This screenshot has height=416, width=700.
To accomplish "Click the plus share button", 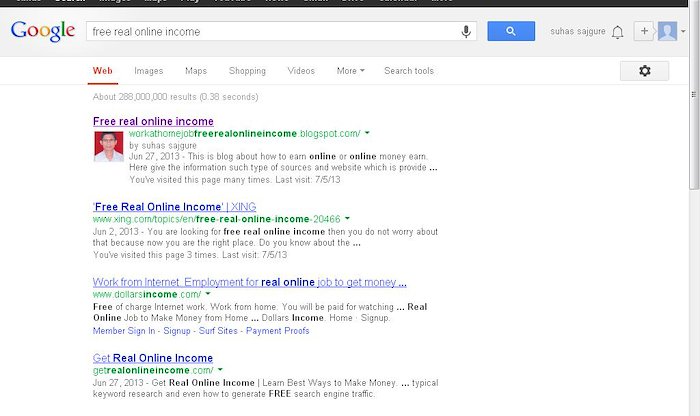I will (x=644, y=31).
